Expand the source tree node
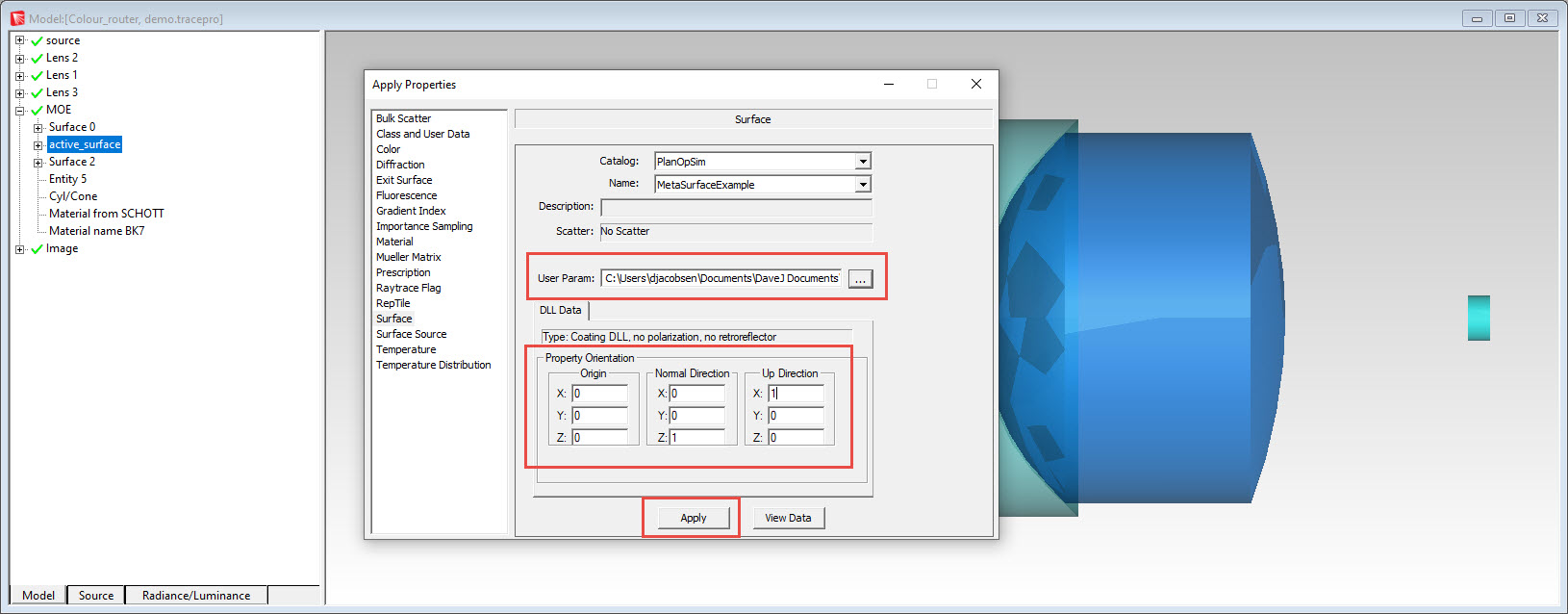The height and width of the screenshot is (614, 1568). 19,40
